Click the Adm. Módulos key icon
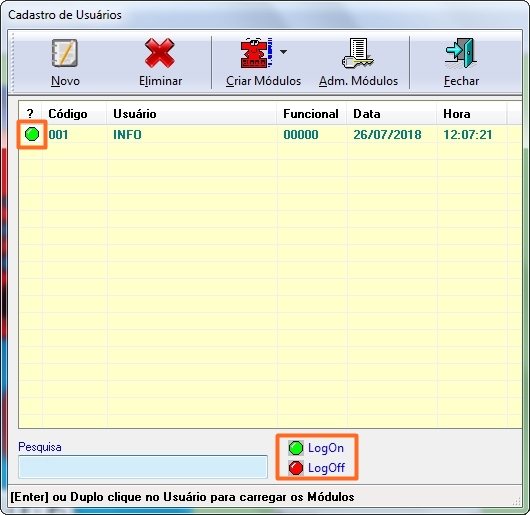530x515 pixels. pos(358,53)
